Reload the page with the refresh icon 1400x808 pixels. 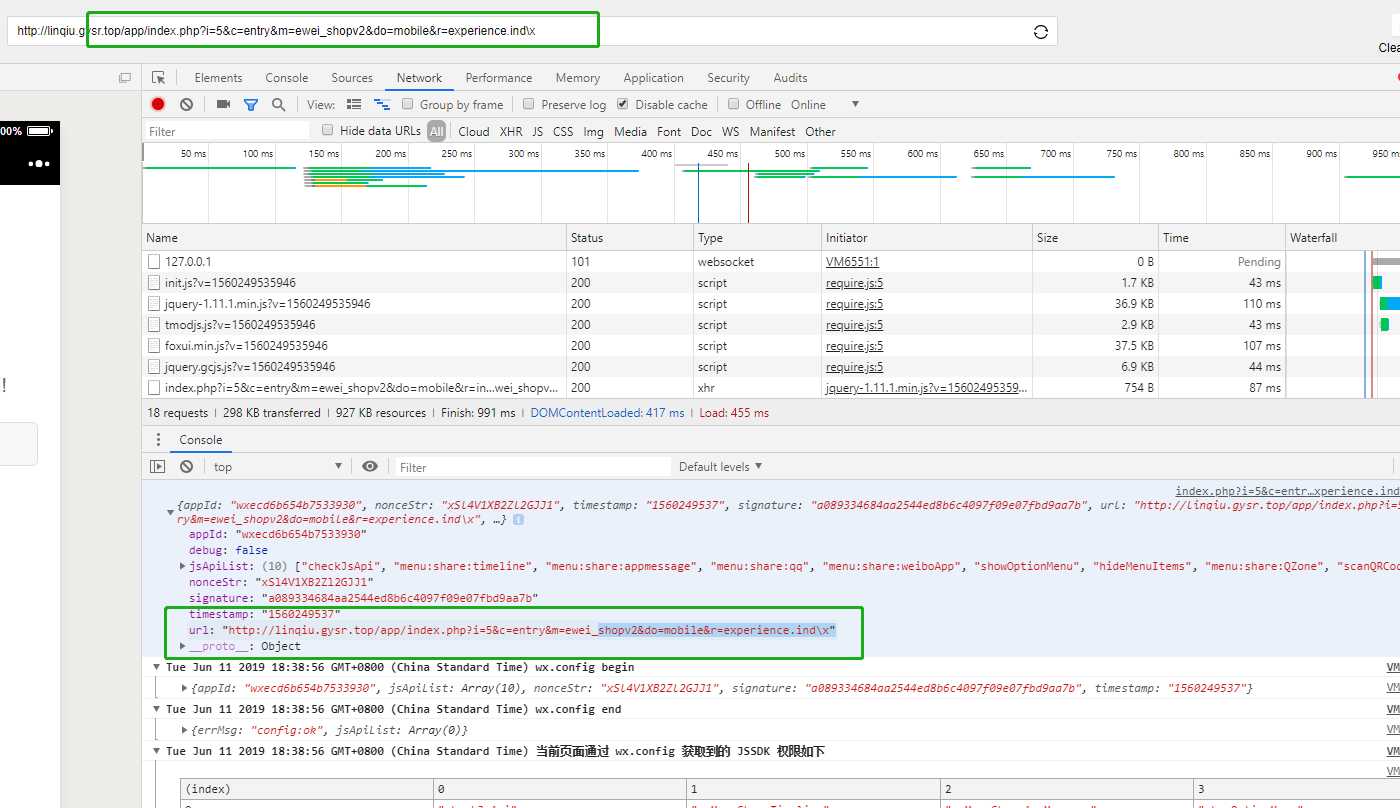click(1040, 31)
